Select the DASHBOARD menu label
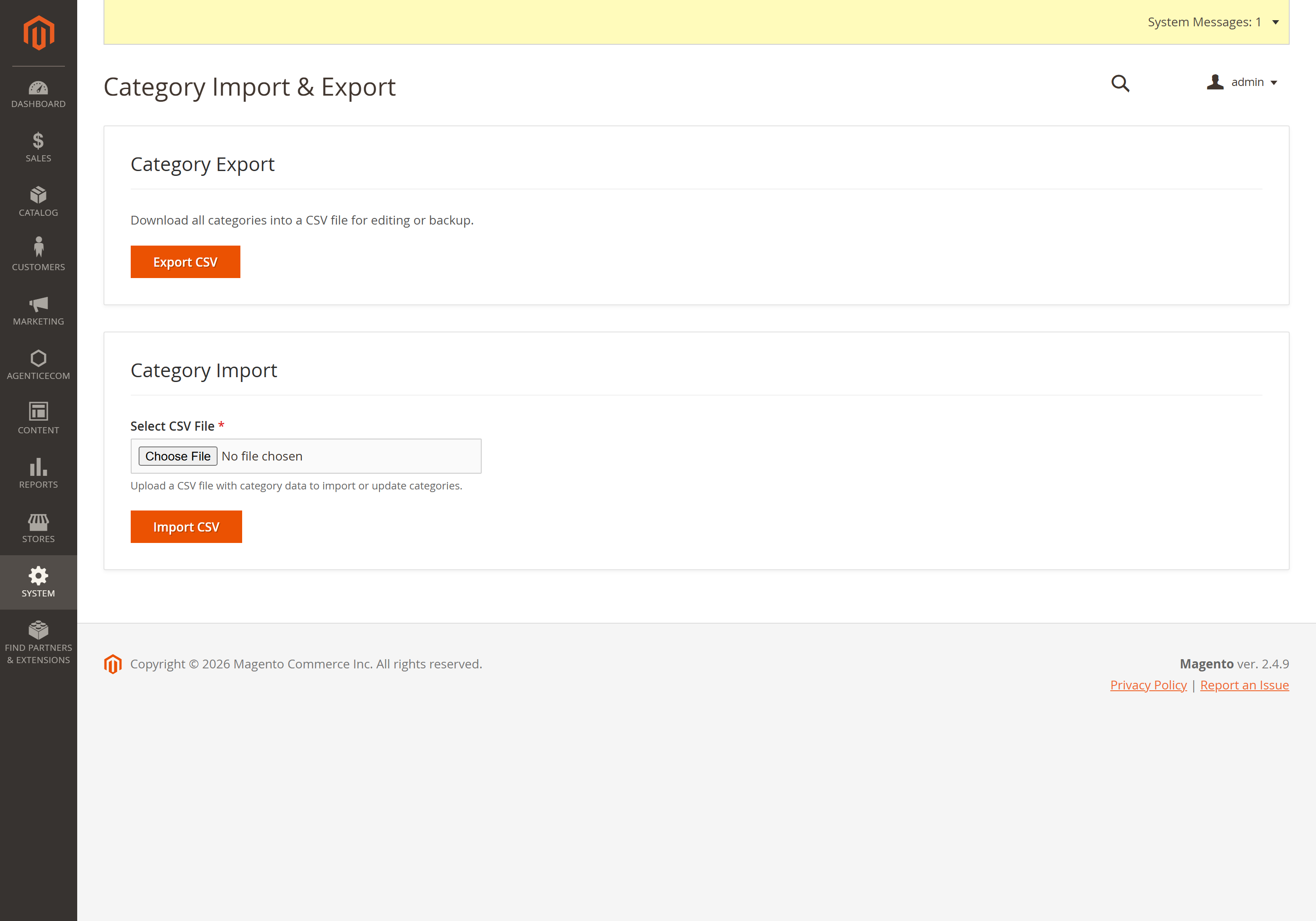Screen dimensions: 1316x921 (x=39, y=104)
